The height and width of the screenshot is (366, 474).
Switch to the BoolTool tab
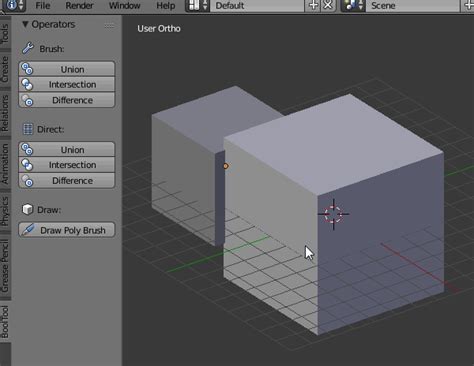click(x=5, y=322)
